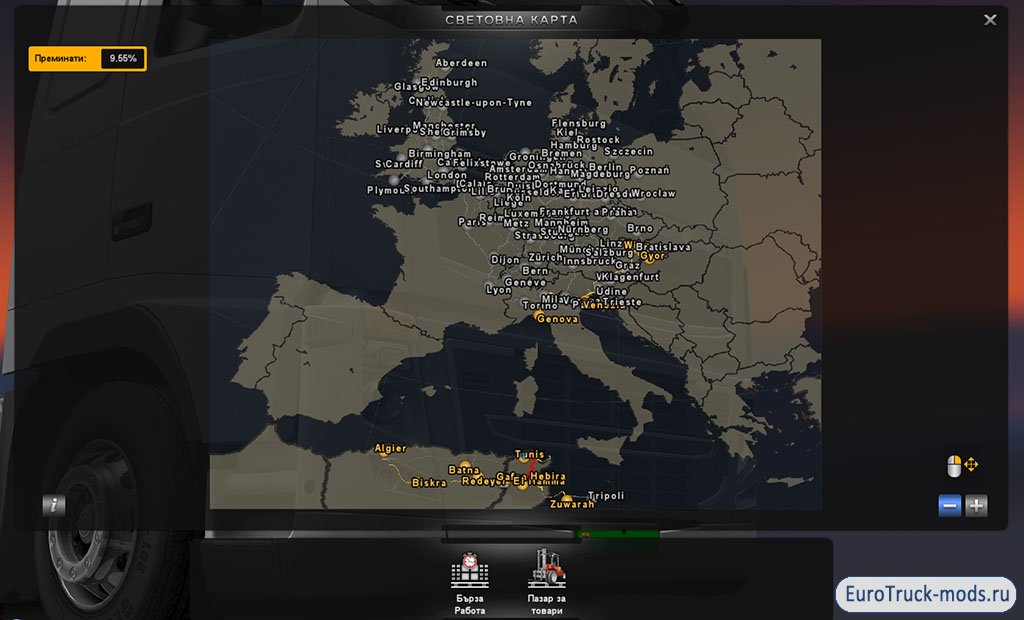1024x620 pixels.
Task: Select Klagenfurt city label
Action: pos(630,276)
